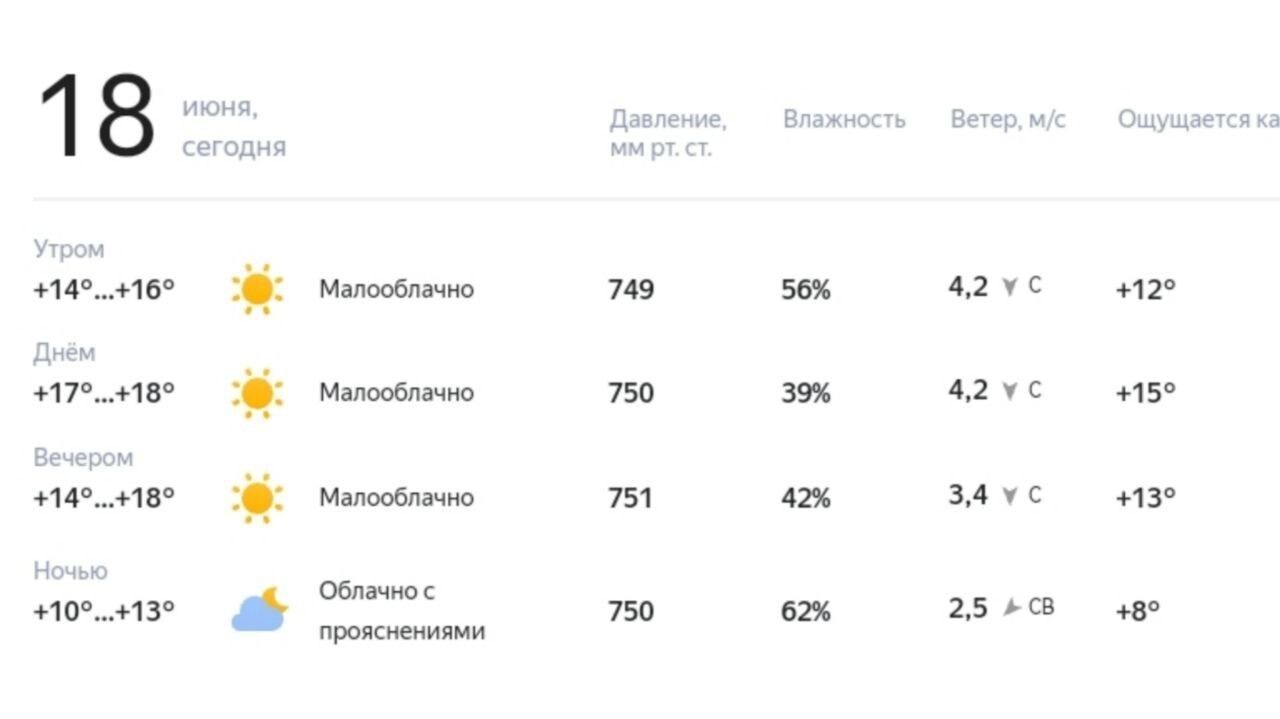Click the Утром time-of-day label
The width and height of the screenshot is (1280, 719).
pos(69,249)
